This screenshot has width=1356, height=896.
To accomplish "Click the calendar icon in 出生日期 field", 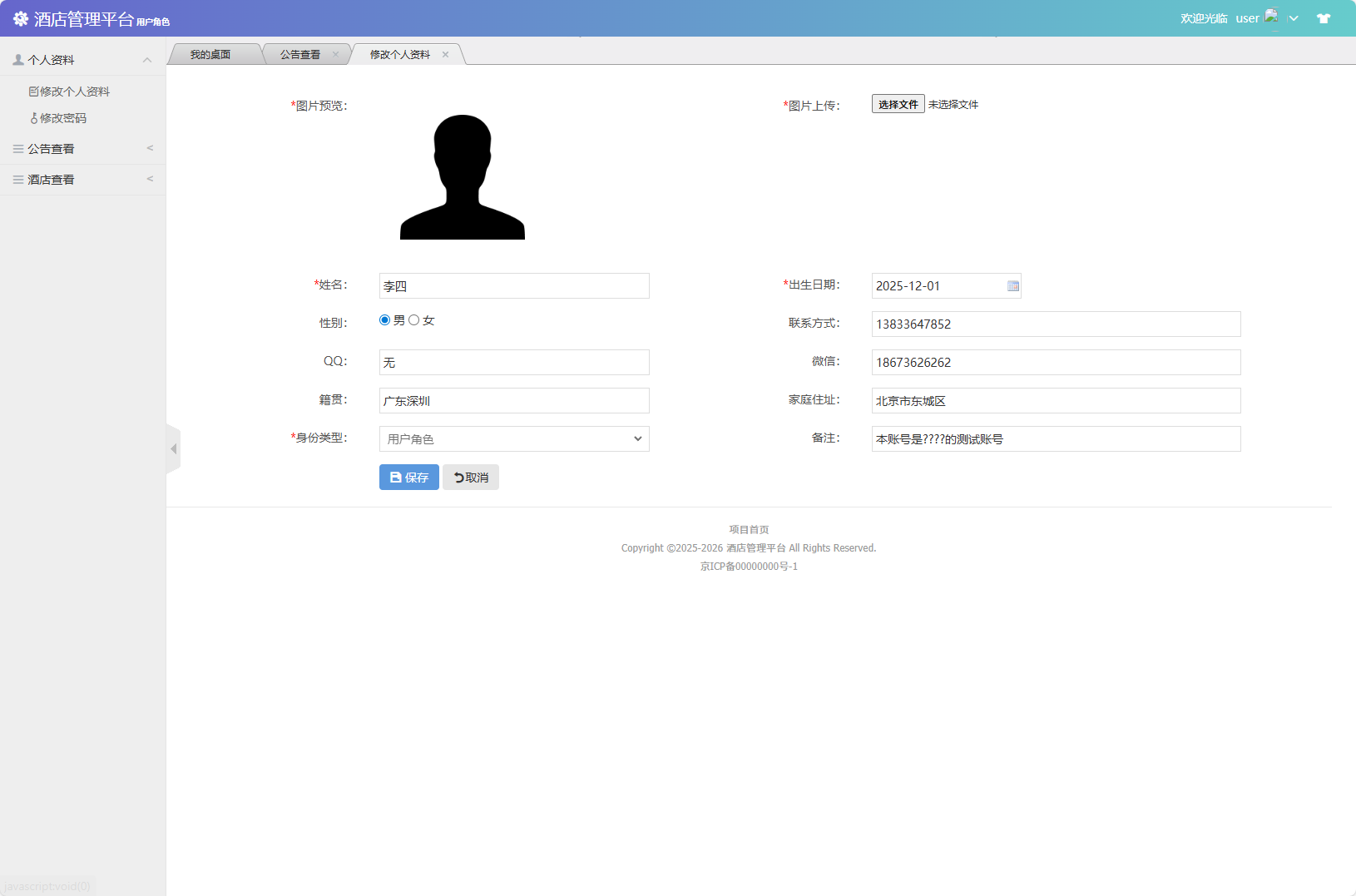I will pos(1012,285).
